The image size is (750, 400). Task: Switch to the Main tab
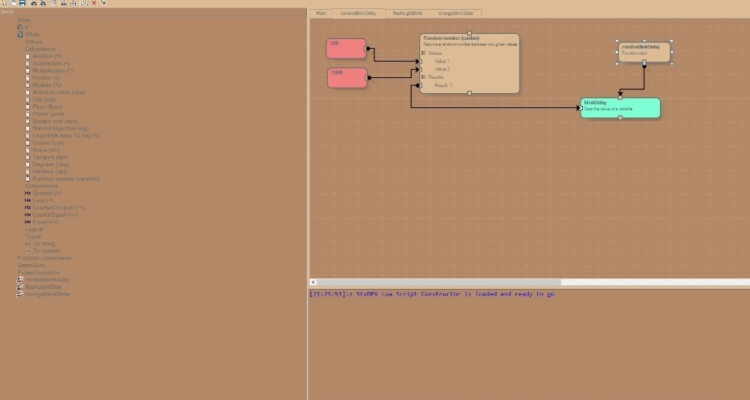321,13
